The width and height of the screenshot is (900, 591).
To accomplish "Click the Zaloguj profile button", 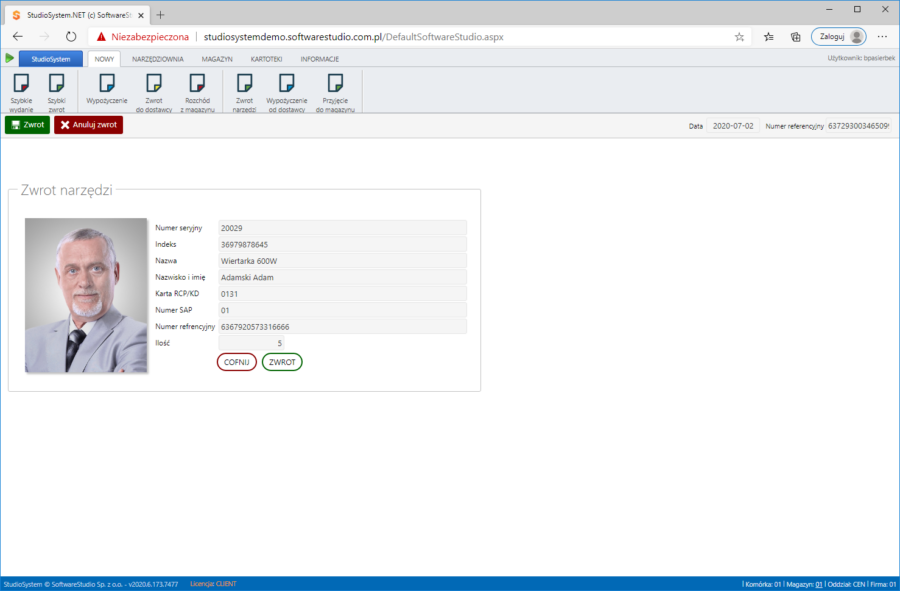I will click(839, 37).
